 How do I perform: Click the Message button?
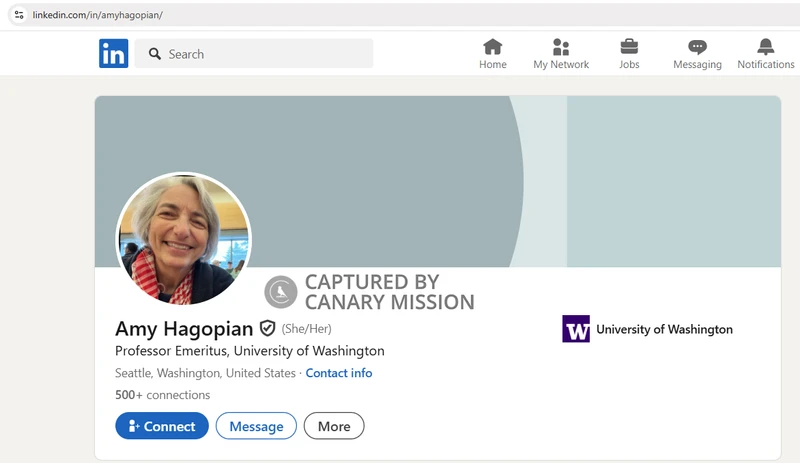256,426
